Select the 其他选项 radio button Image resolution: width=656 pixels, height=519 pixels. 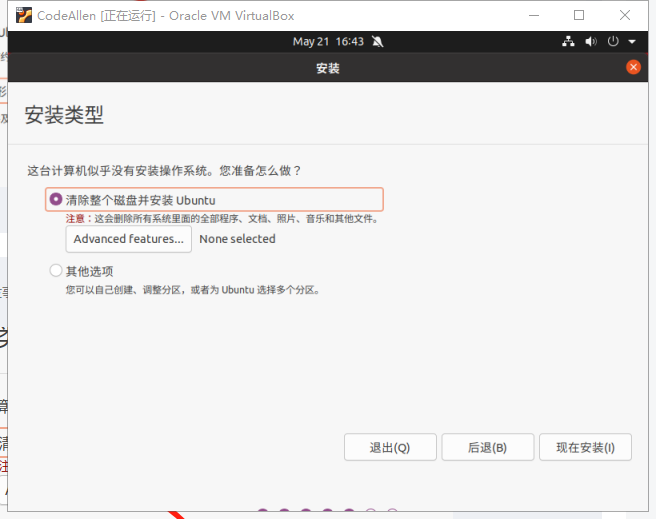[56, 271]
